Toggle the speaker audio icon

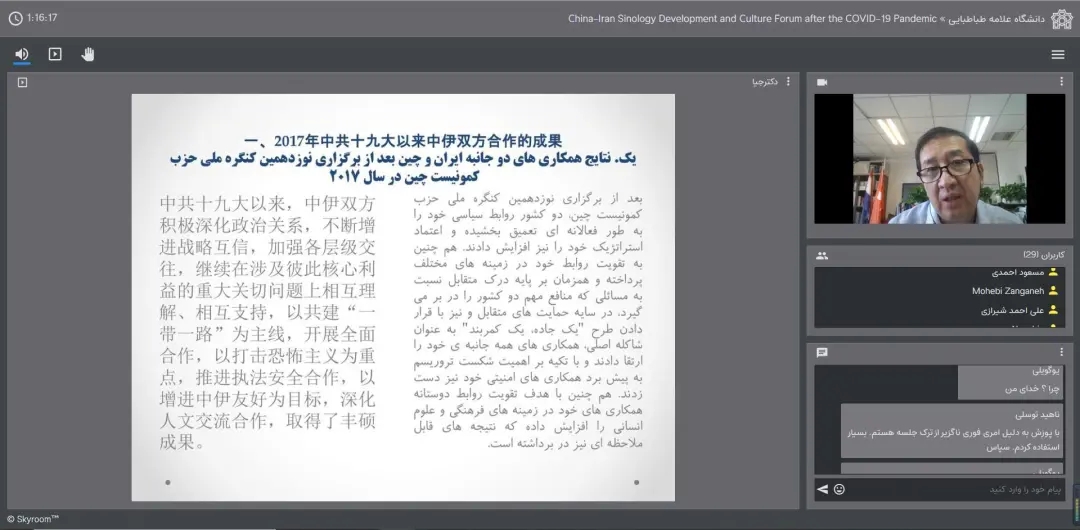coord(22,54)
